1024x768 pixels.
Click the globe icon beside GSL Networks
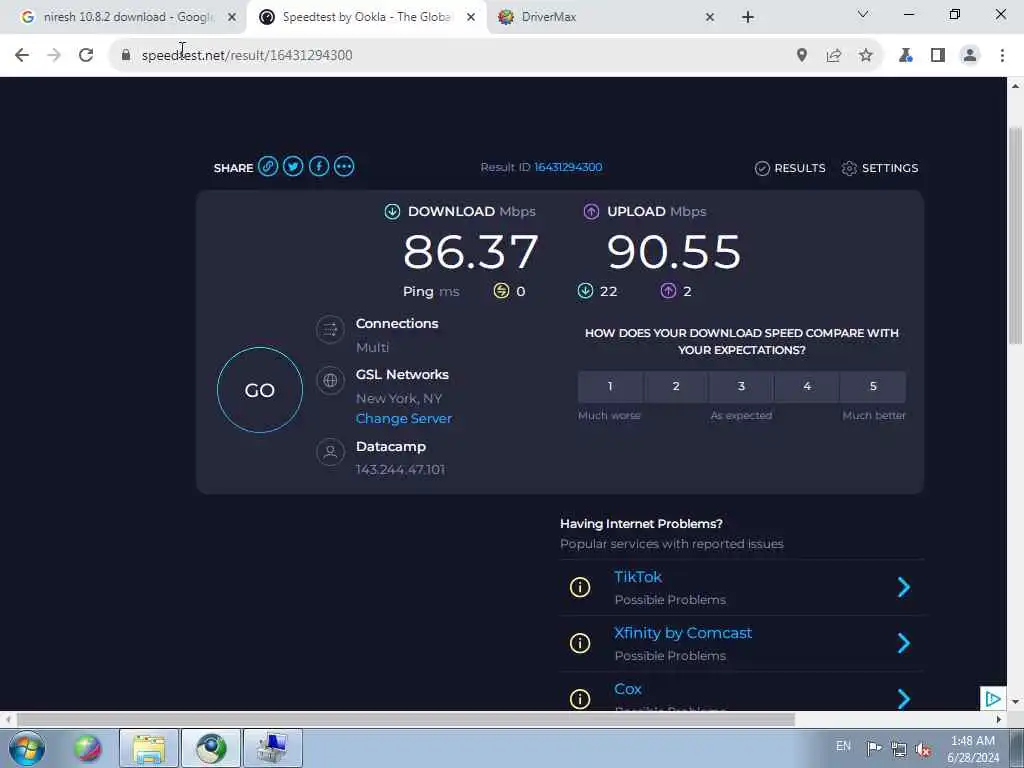pyautogui.click(x=330, y=380)
